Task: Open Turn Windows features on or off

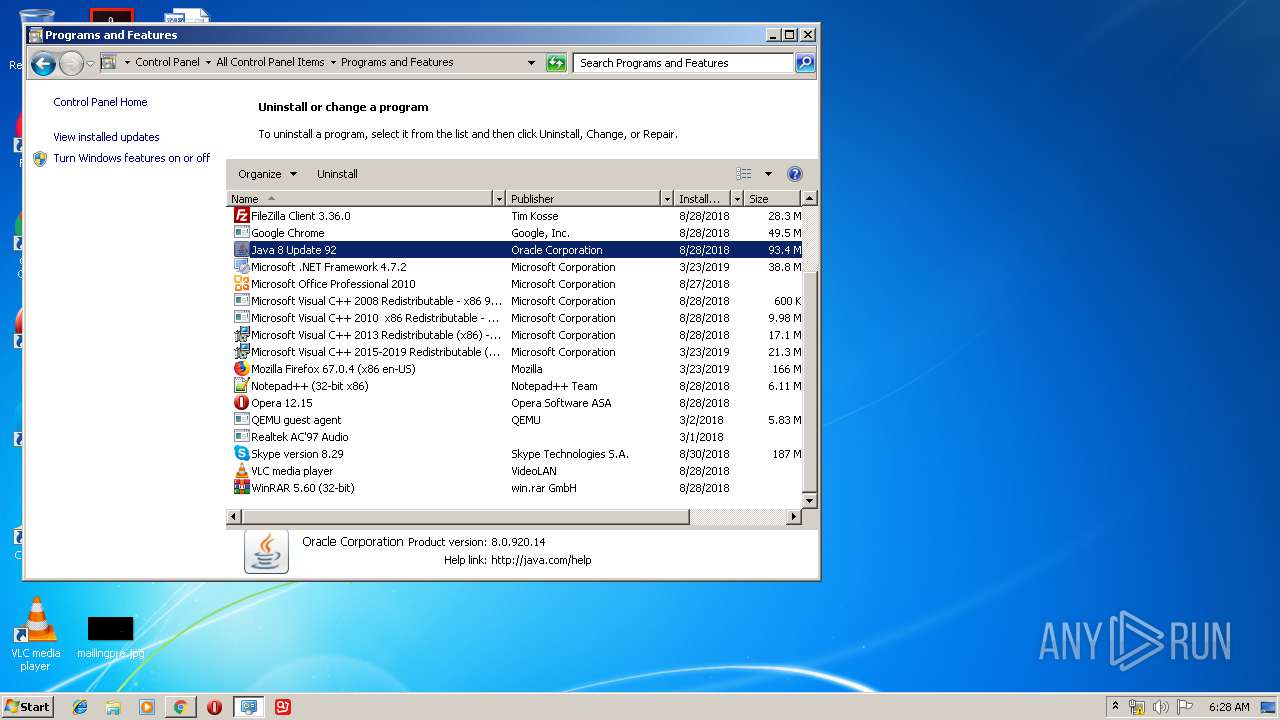Action: tap(131, 158)
